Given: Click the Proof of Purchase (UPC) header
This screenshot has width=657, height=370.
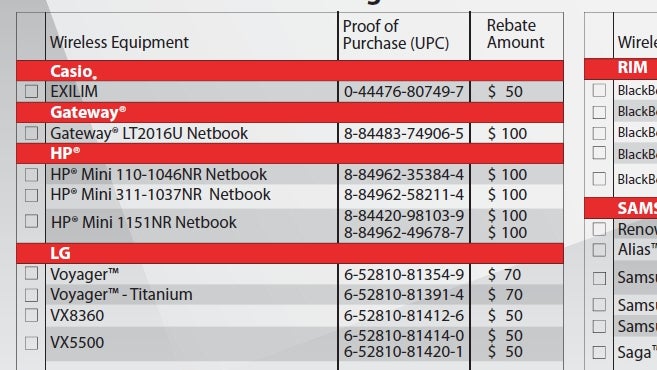Looking at the screenshot, I should [396, 35].
